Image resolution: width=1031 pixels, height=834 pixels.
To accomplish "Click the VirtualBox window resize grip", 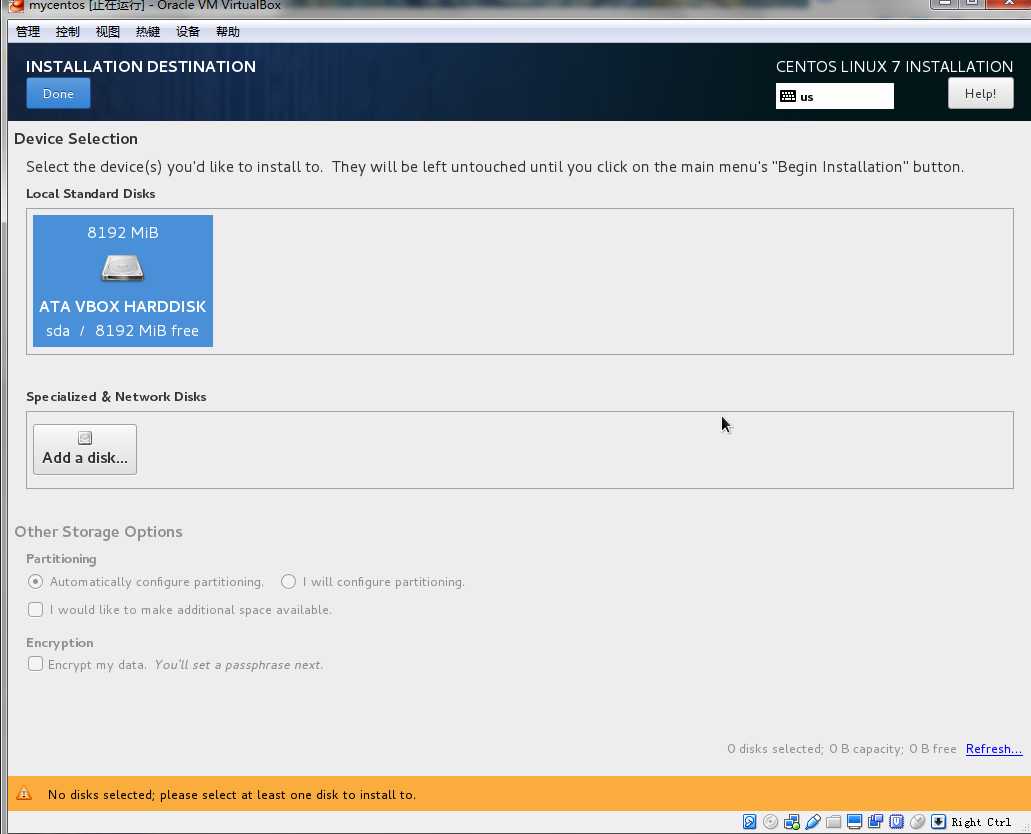I will (1026, 829).
